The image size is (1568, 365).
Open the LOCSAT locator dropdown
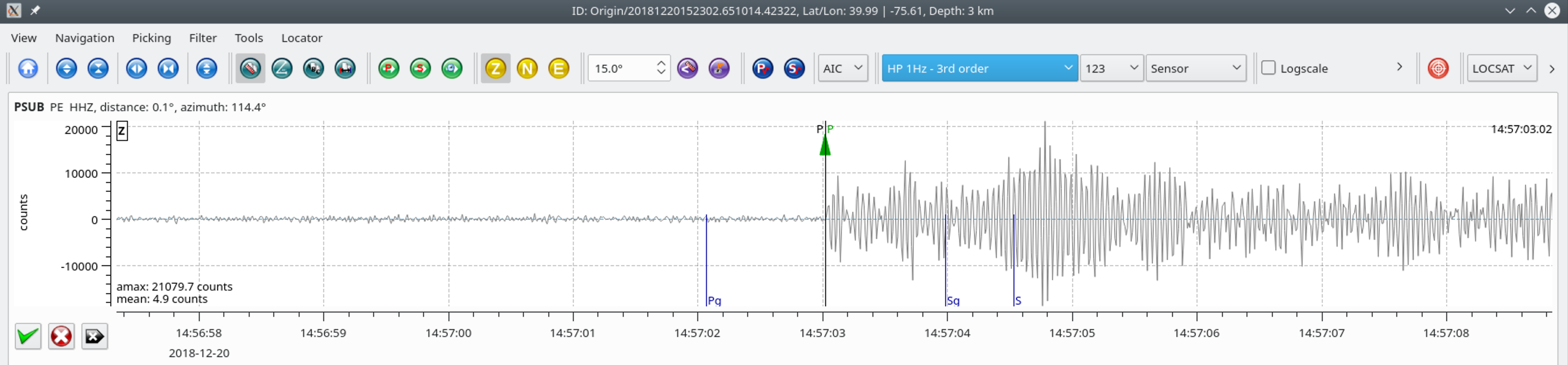[1502, 68]
